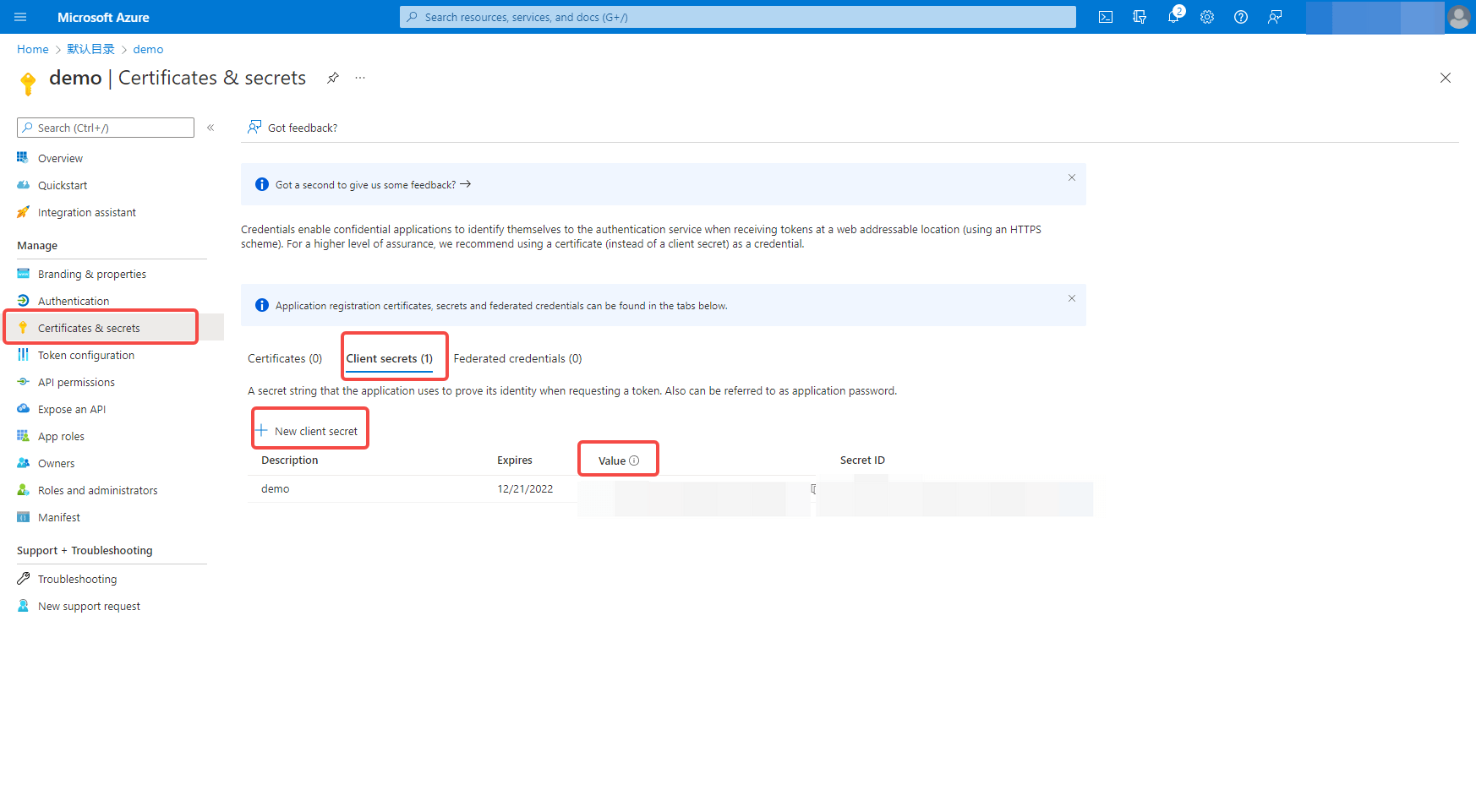Dismiss the application registration info banner
Viewport: 1476px width, 812px height.
[1071, 298]
